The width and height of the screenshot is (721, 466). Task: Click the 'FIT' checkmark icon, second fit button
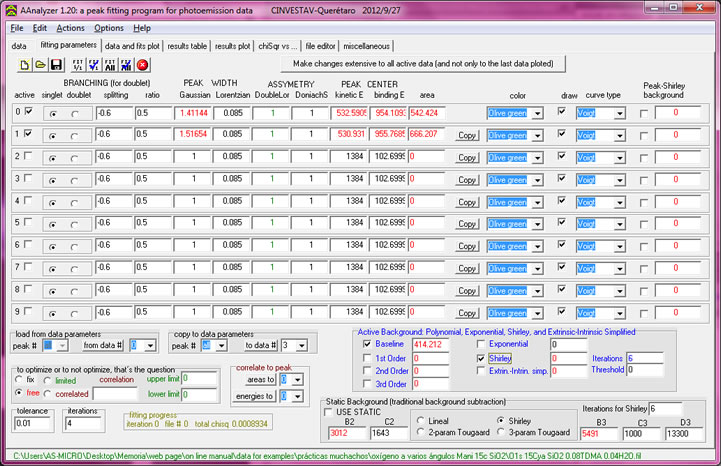(x=94, y=64)
